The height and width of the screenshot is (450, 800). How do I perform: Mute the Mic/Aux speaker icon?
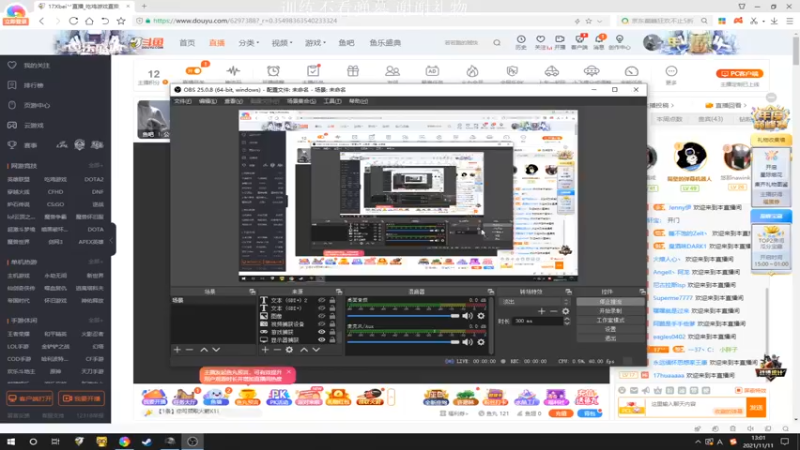click(x=467, y=342)
